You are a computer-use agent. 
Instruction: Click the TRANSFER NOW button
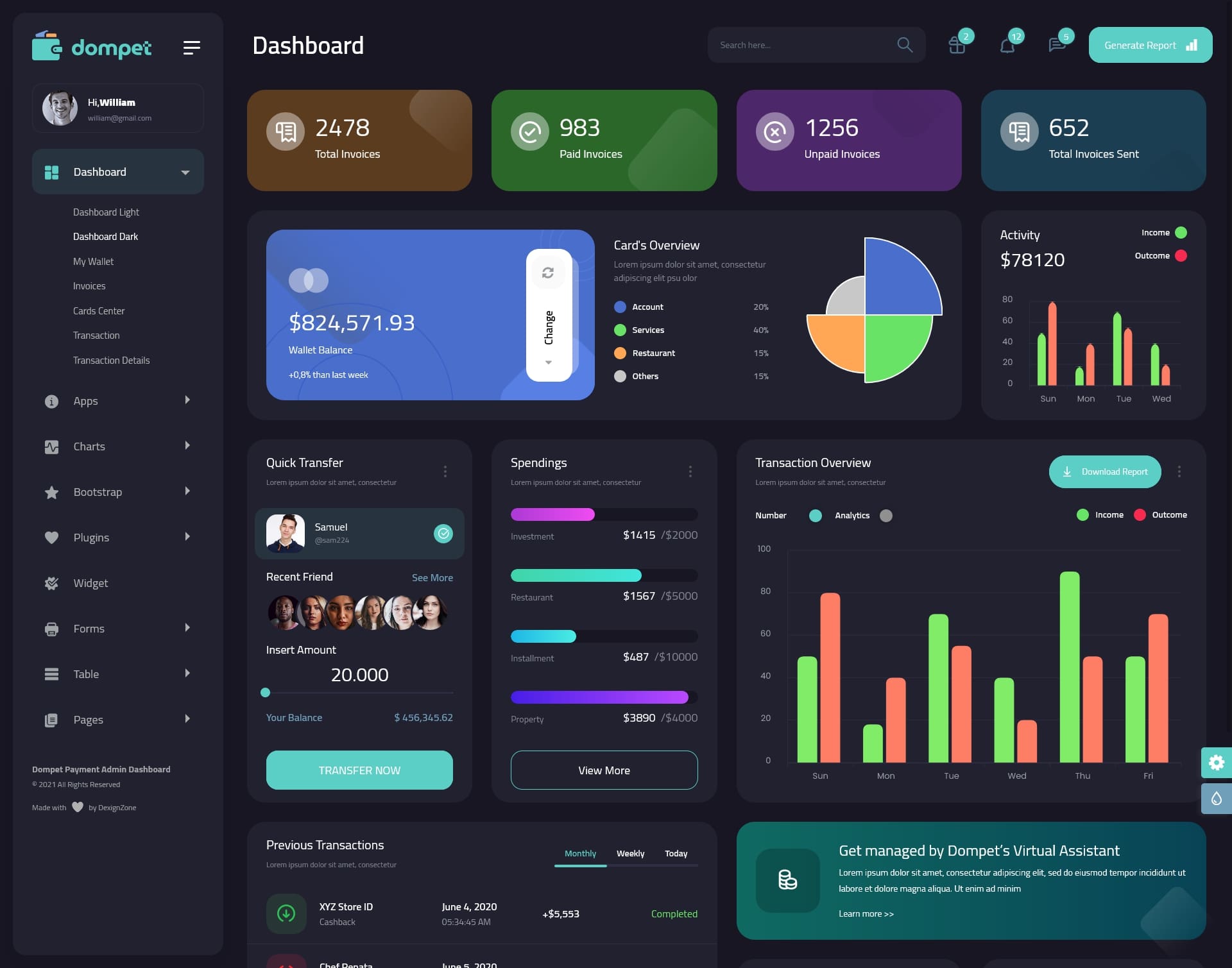[x=359, y=770]
